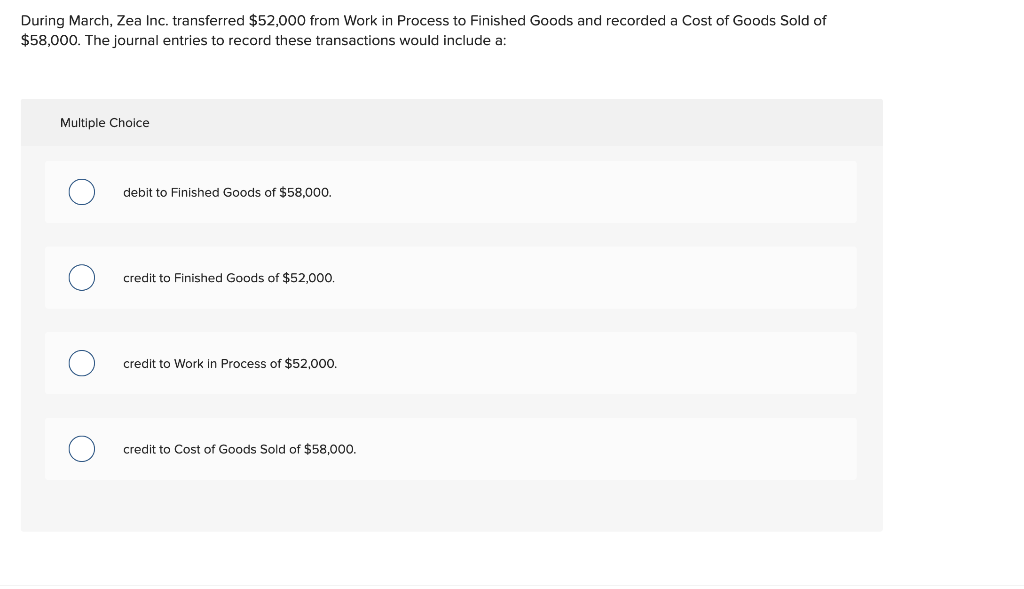
Task: Select the radio button for 'credit to Cost of Goods Sold of $58,000'
Action: (81, 449)
